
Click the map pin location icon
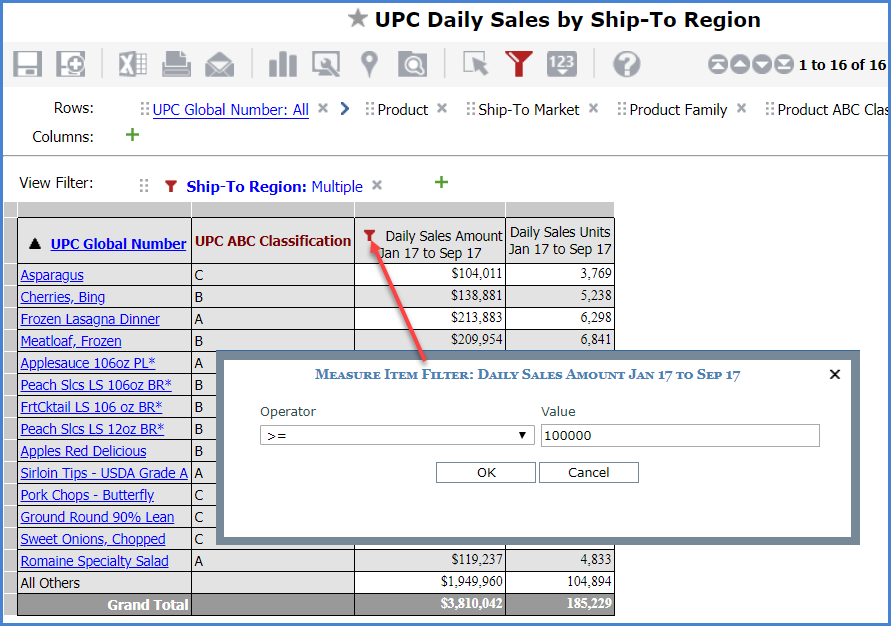(x=369, y=65)
